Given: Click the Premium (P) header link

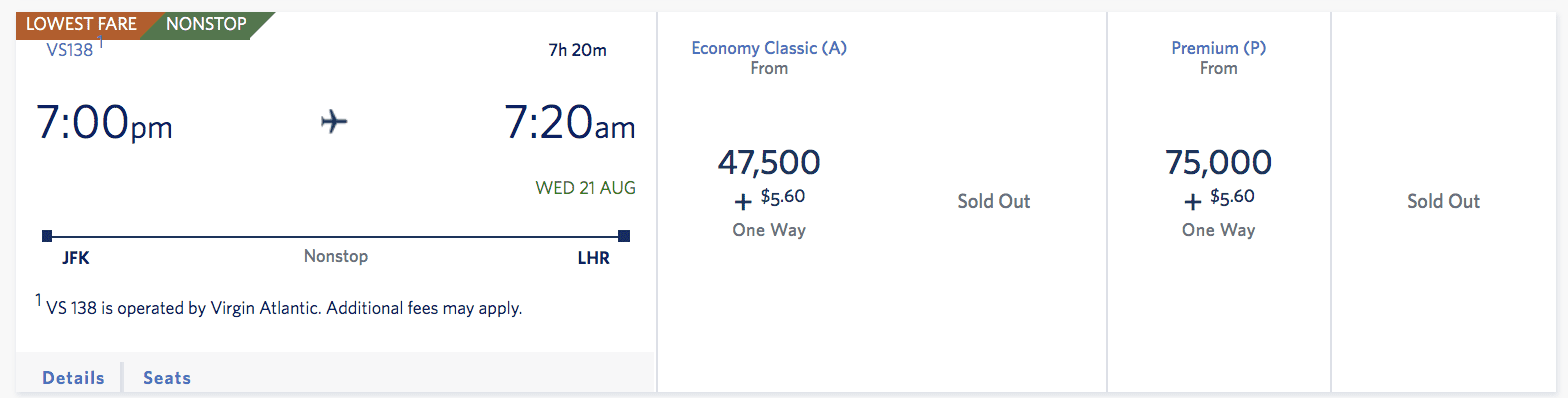Looking at the screenshot, I should pos(1219,48).
